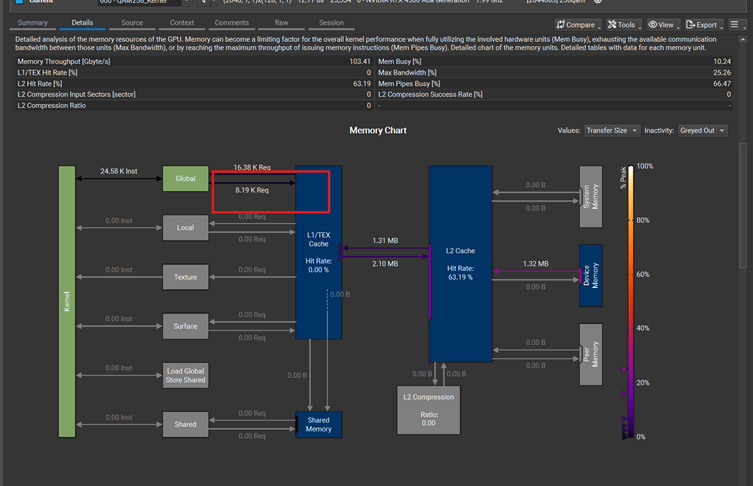Click the 16.38 K Req label

pyautogui.click(x=252, y=167)
